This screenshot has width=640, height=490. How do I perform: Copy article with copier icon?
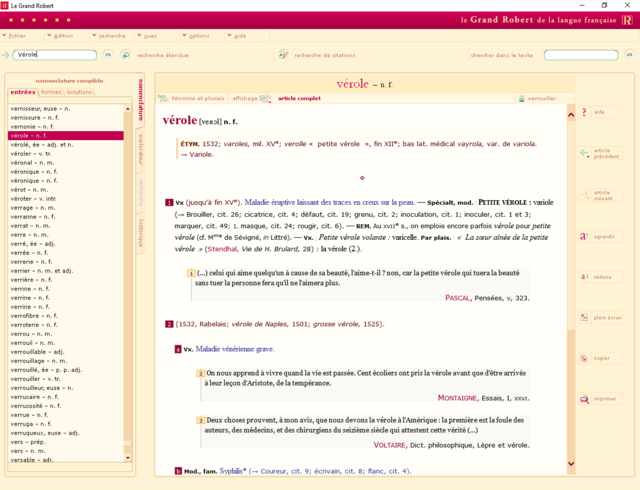pyautogui.click(x=584, y=358)
